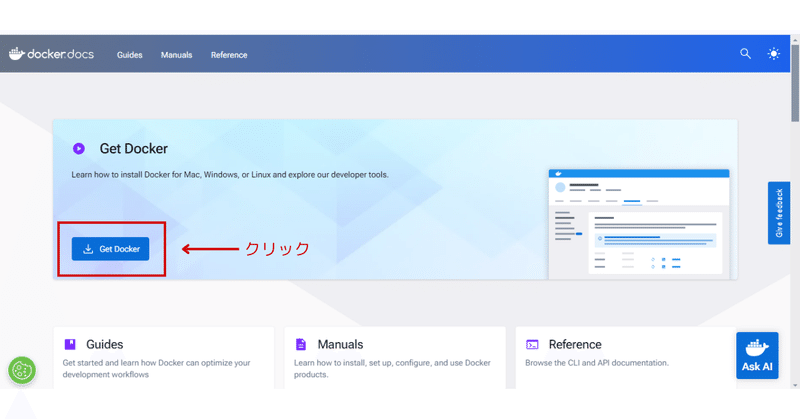This screenshot has height=419, width=800.
Task: Open the Ask AI whale button
Action: [757, 356]
